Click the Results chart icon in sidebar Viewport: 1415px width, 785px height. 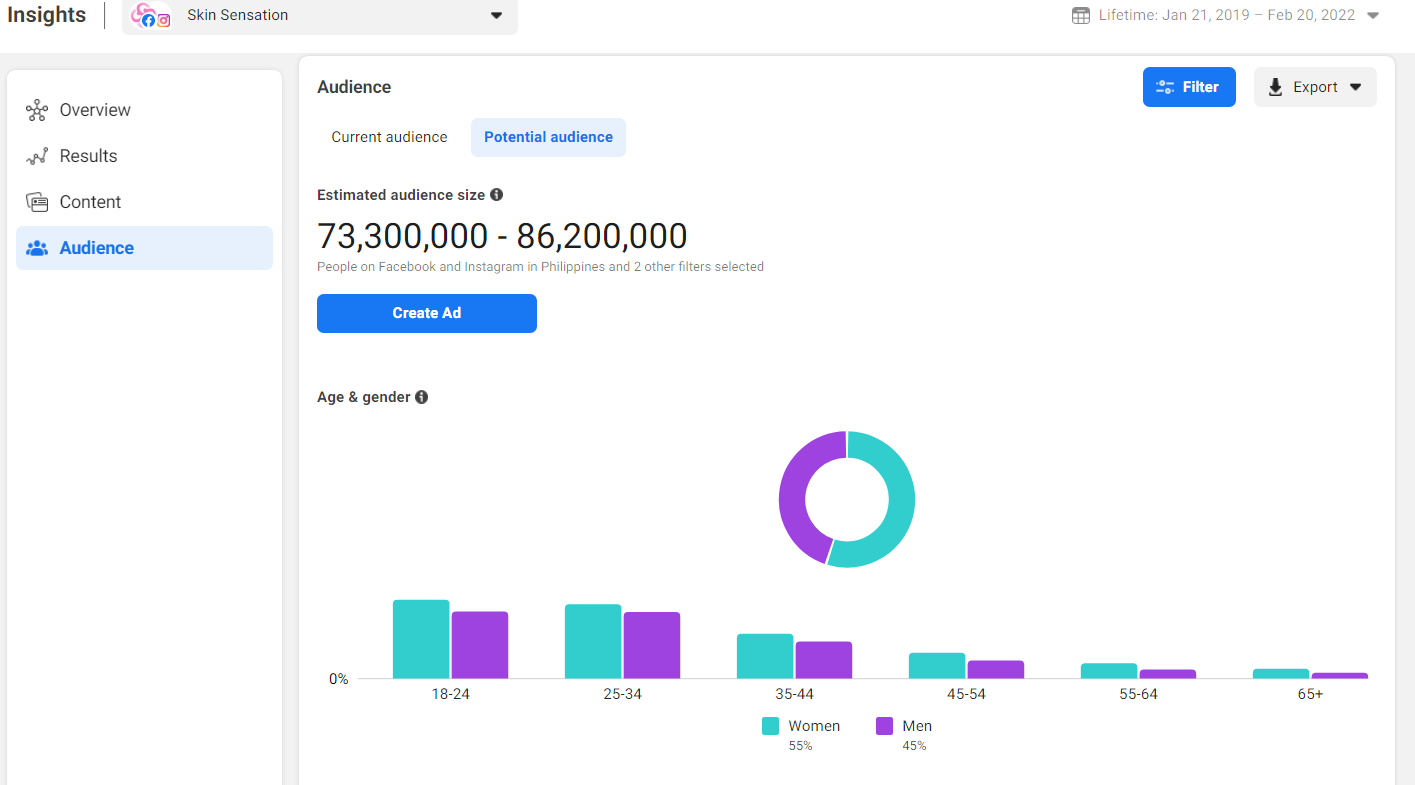coord(37,156)
